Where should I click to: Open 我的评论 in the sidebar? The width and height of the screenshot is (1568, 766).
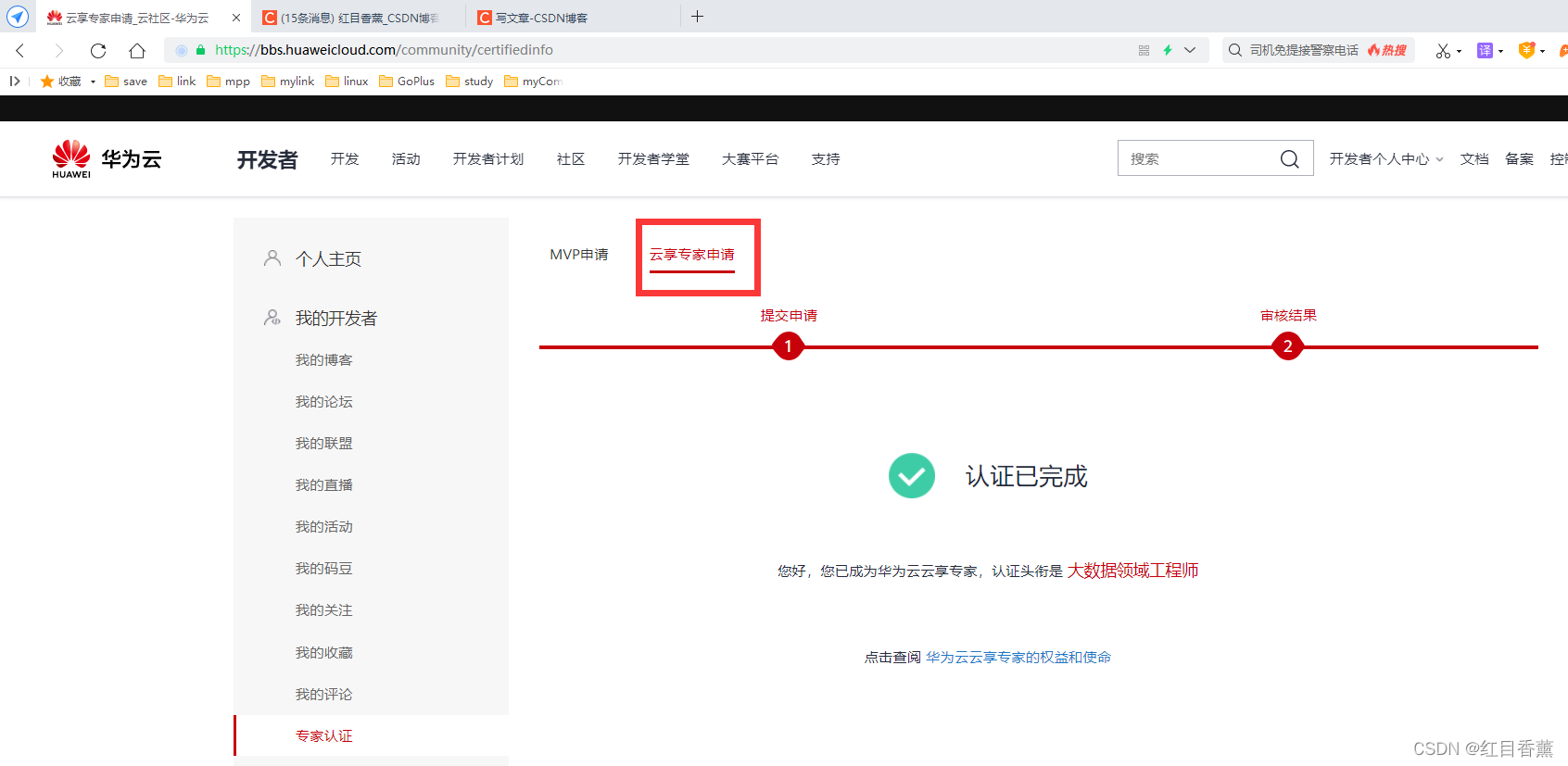(x=324, y=695)
